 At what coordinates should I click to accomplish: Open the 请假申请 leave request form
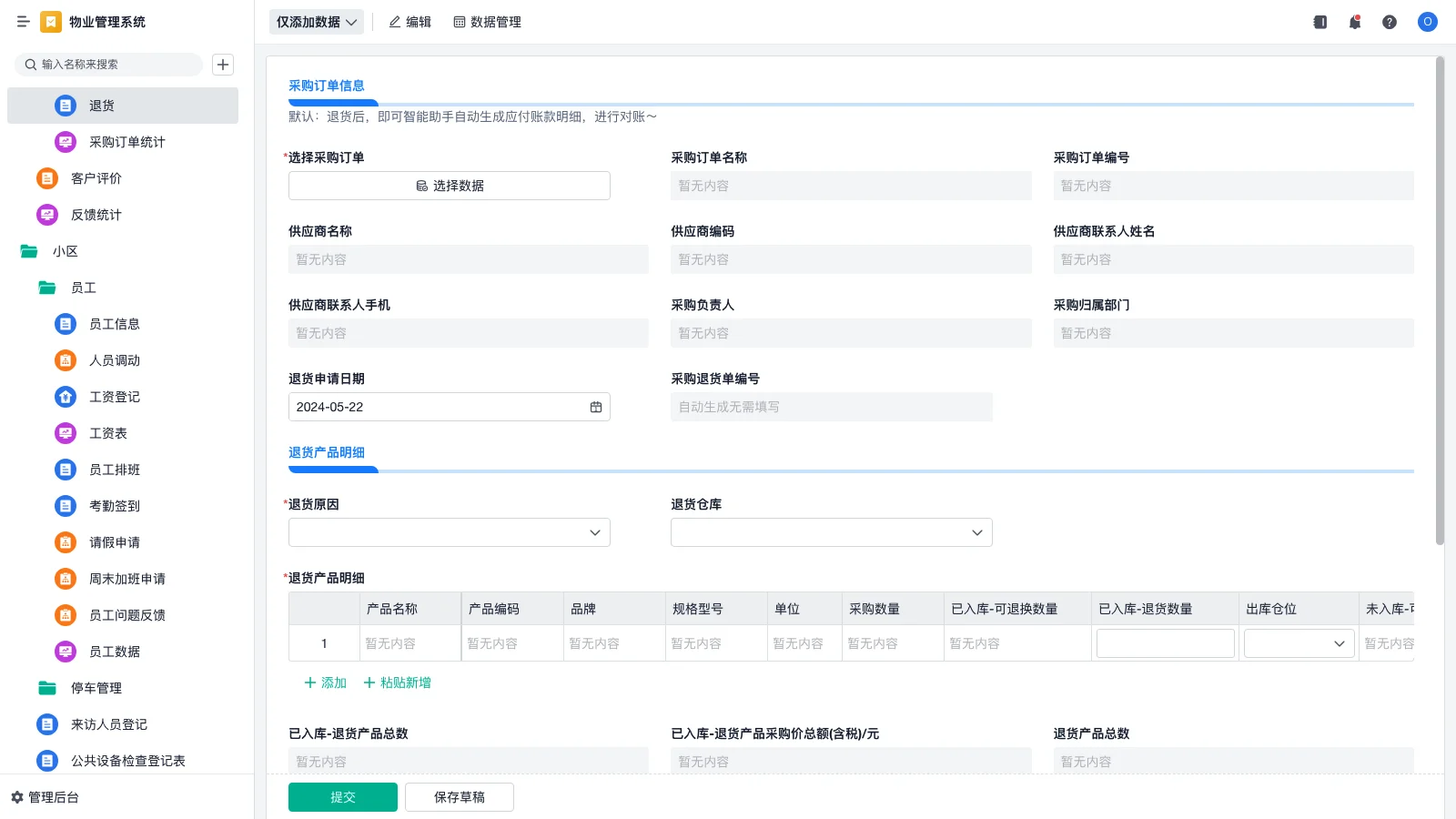(x=114, y=542)
